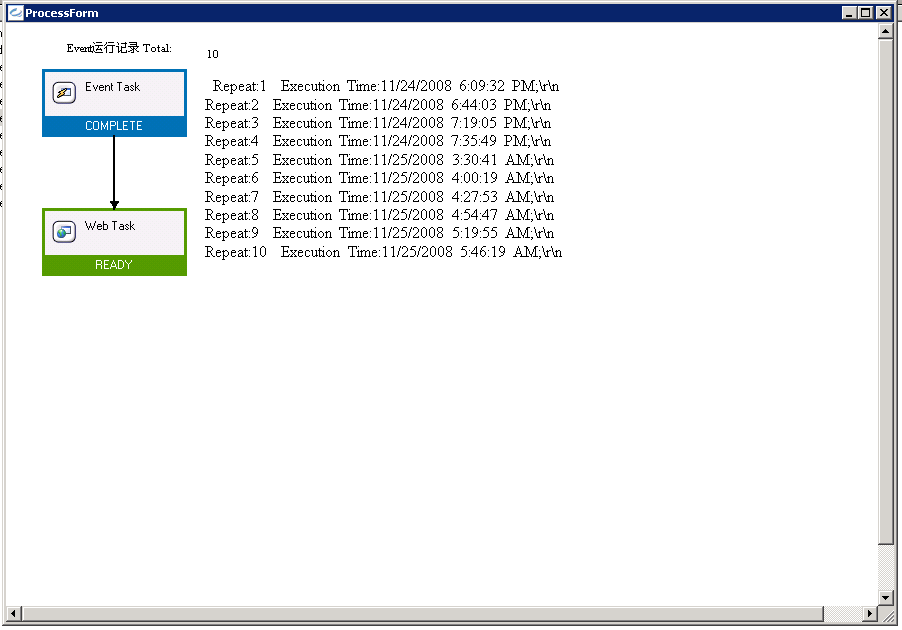The image size is (902, 630).
Task: Click the Repeat:1 execution time entry
Action: click(386, 86)
